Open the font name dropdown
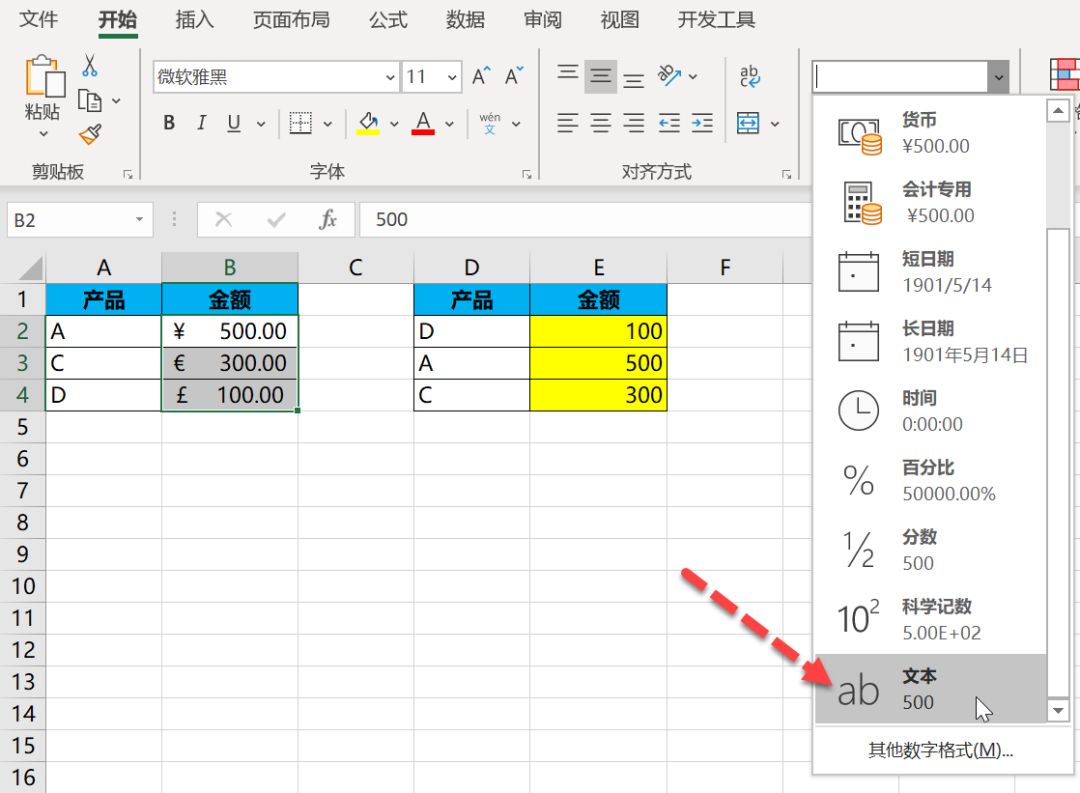The height and width of the screenshot is (793, 1080). [389, 76]
